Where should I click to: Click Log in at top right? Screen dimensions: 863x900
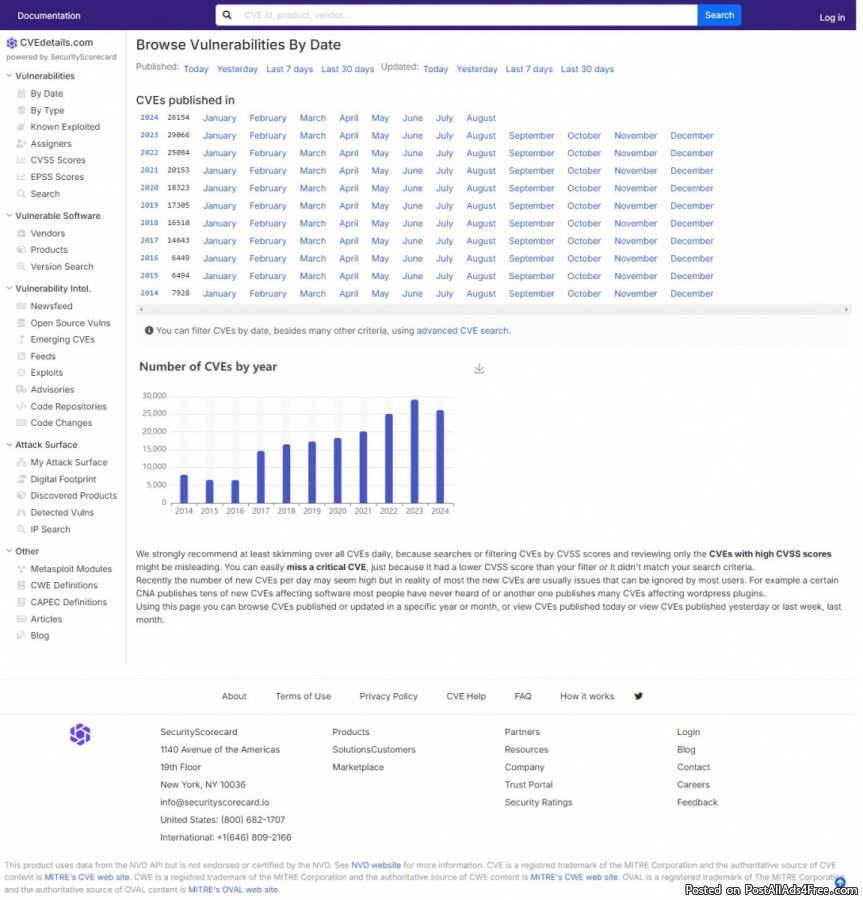(x=831, y=17)
